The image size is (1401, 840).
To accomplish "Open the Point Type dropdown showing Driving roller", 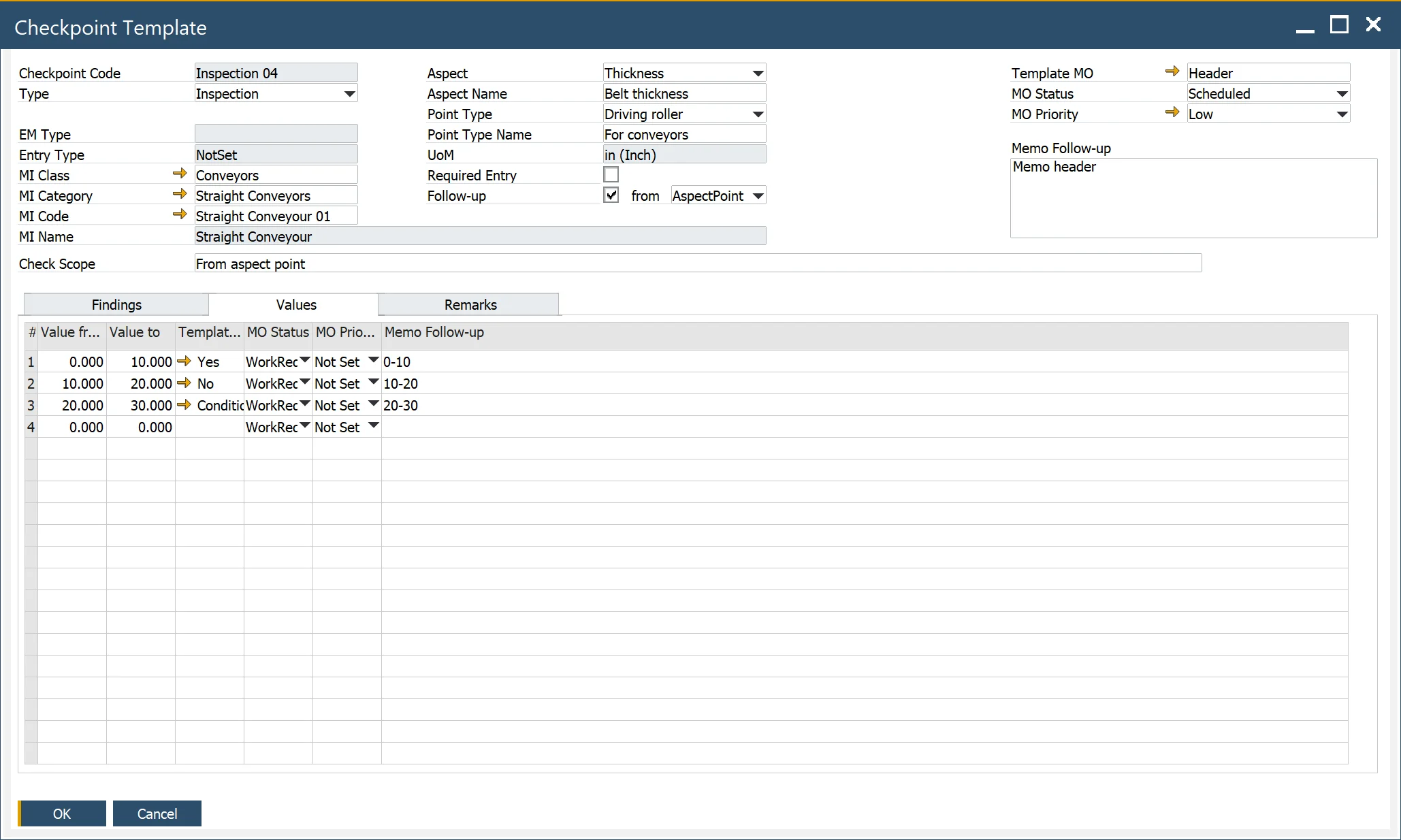I will [x=757, y=114].
